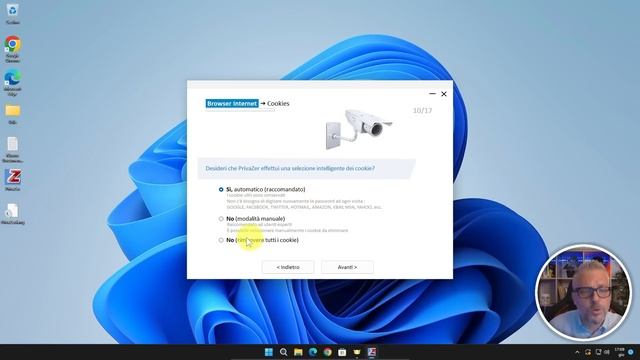Image resolution: width=640 pixels, height=360 pixels.
Task: Open Microsoft Store from the taskbar
Action: tap(342, 352)
